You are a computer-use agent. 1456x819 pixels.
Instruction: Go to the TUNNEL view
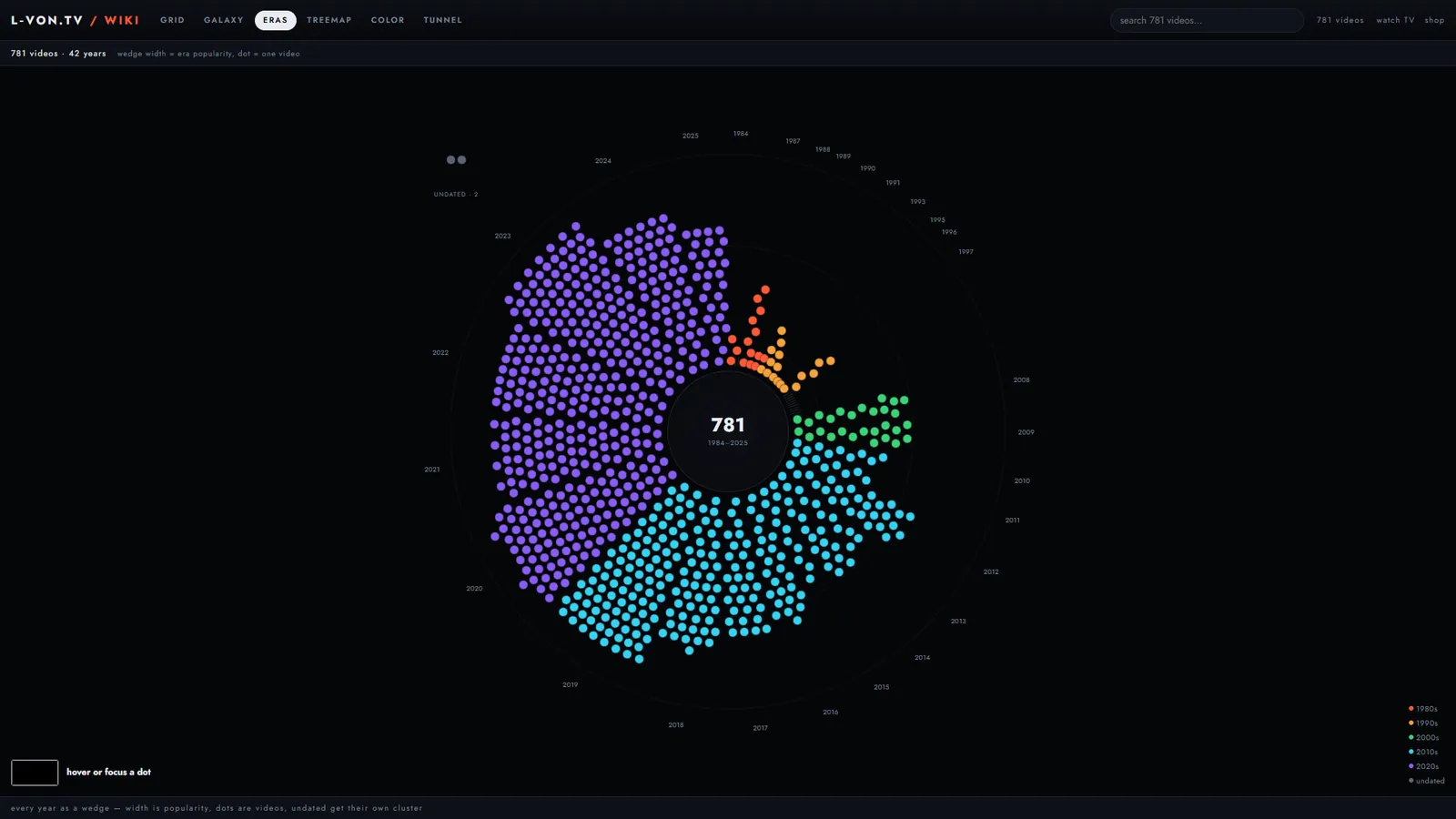(443, 20)
